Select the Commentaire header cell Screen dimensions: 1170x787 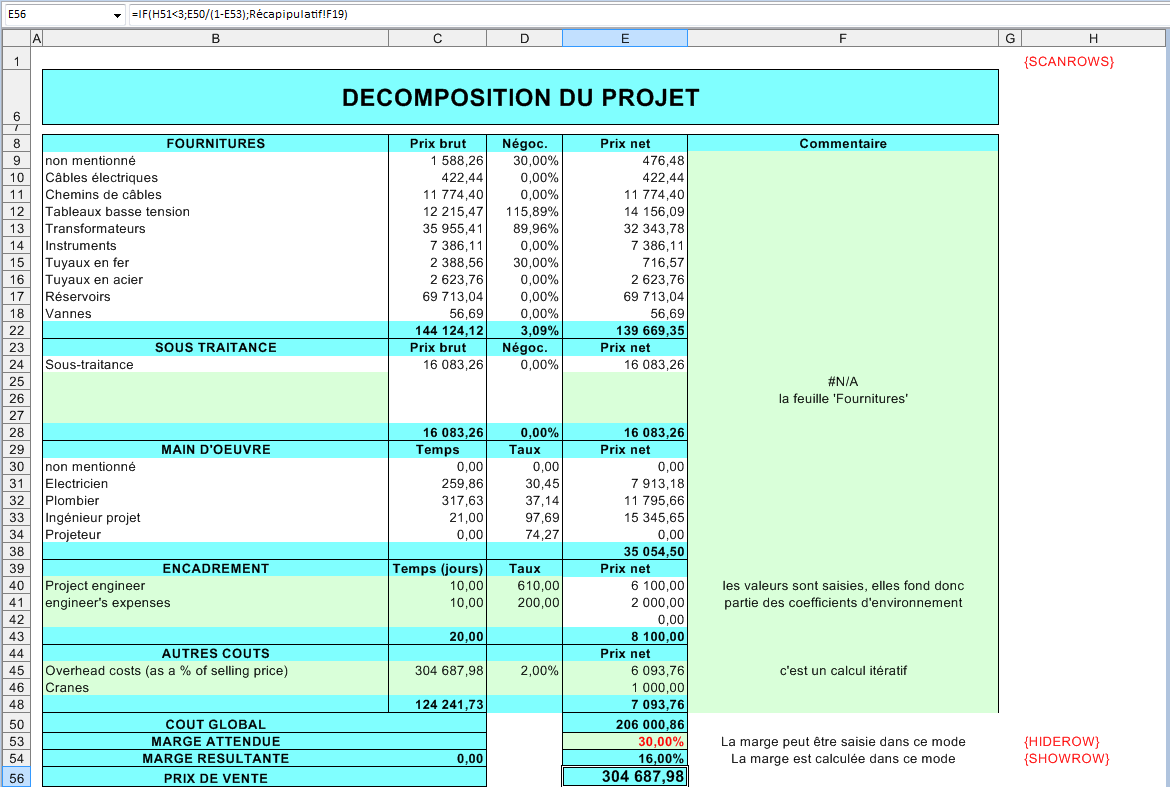click(843, 143)
